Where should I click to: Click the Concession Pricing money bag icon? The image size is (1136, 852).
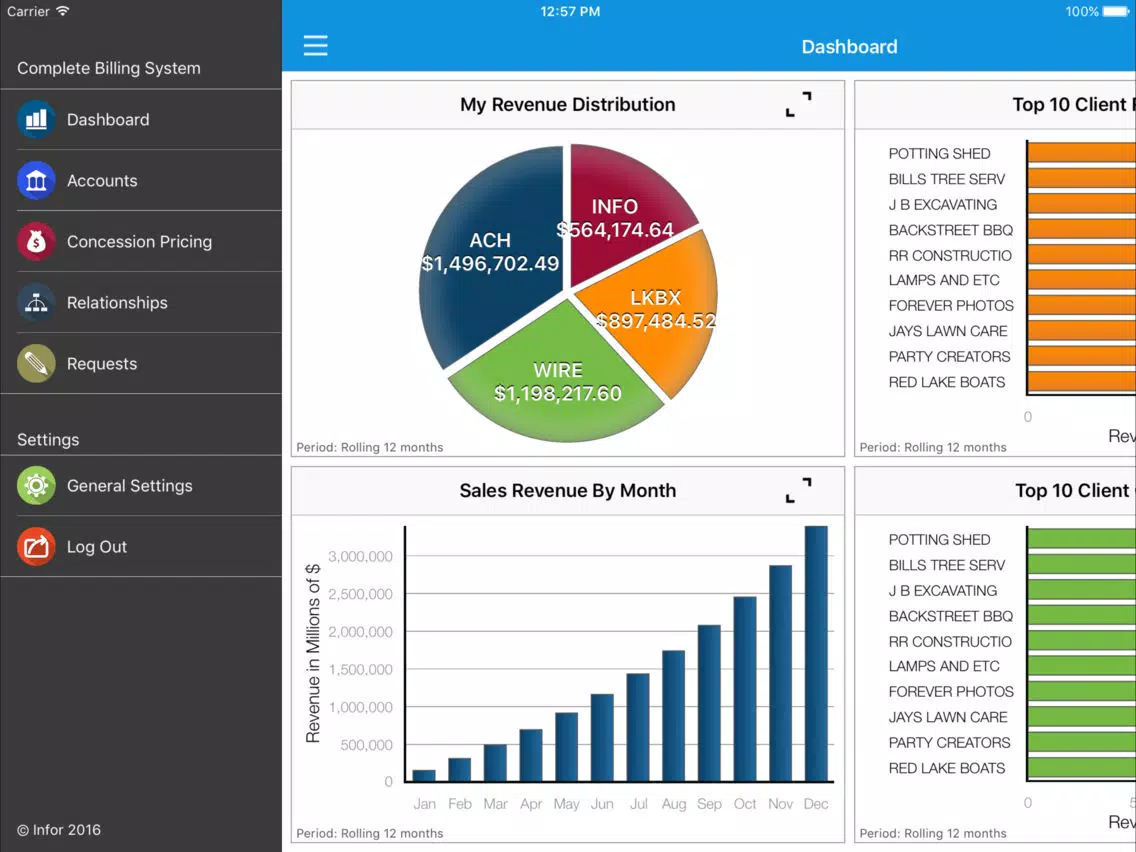35,241
